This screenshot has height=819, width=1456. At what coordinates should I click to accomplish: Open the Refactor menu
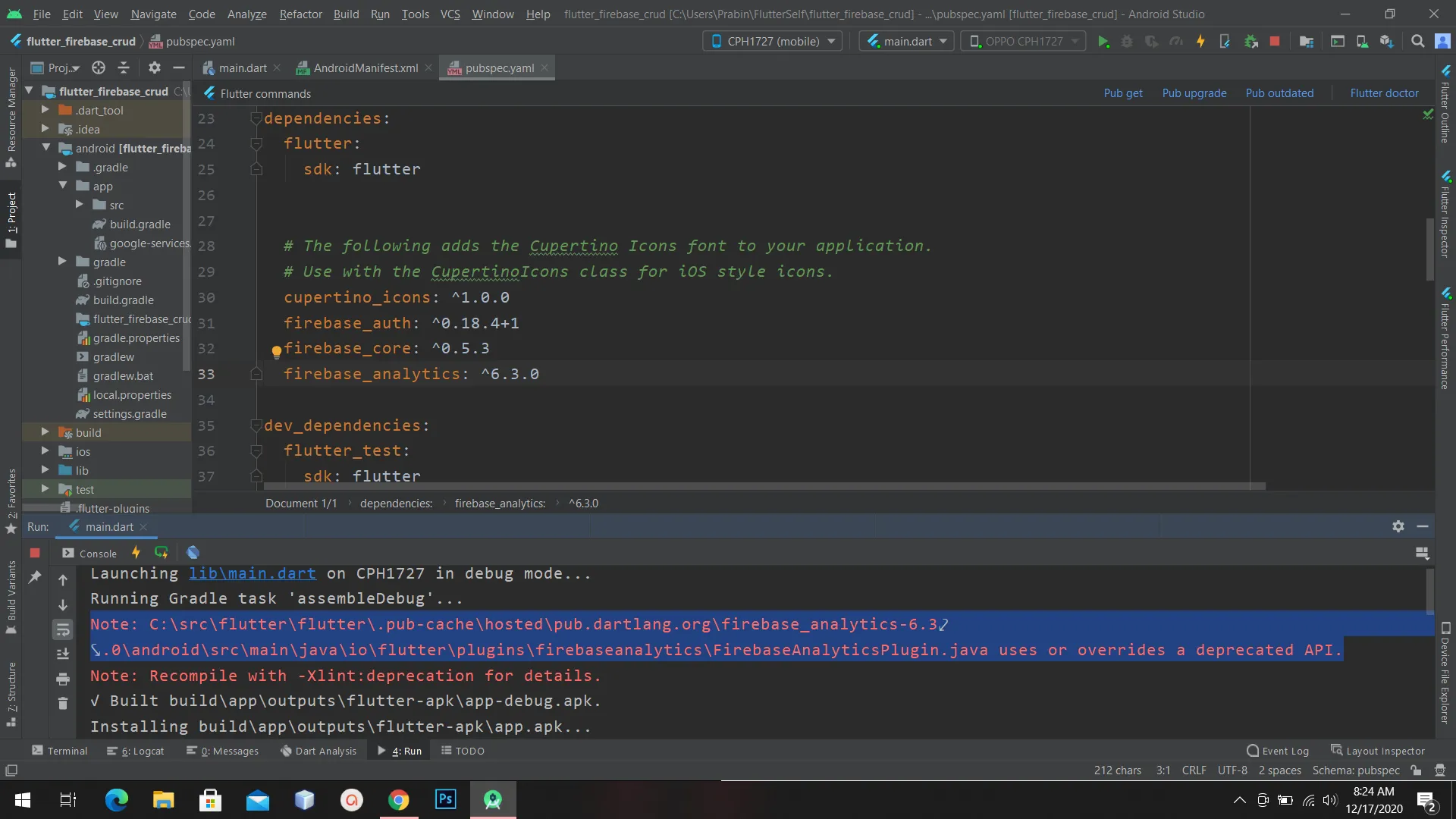pos(300,14)
